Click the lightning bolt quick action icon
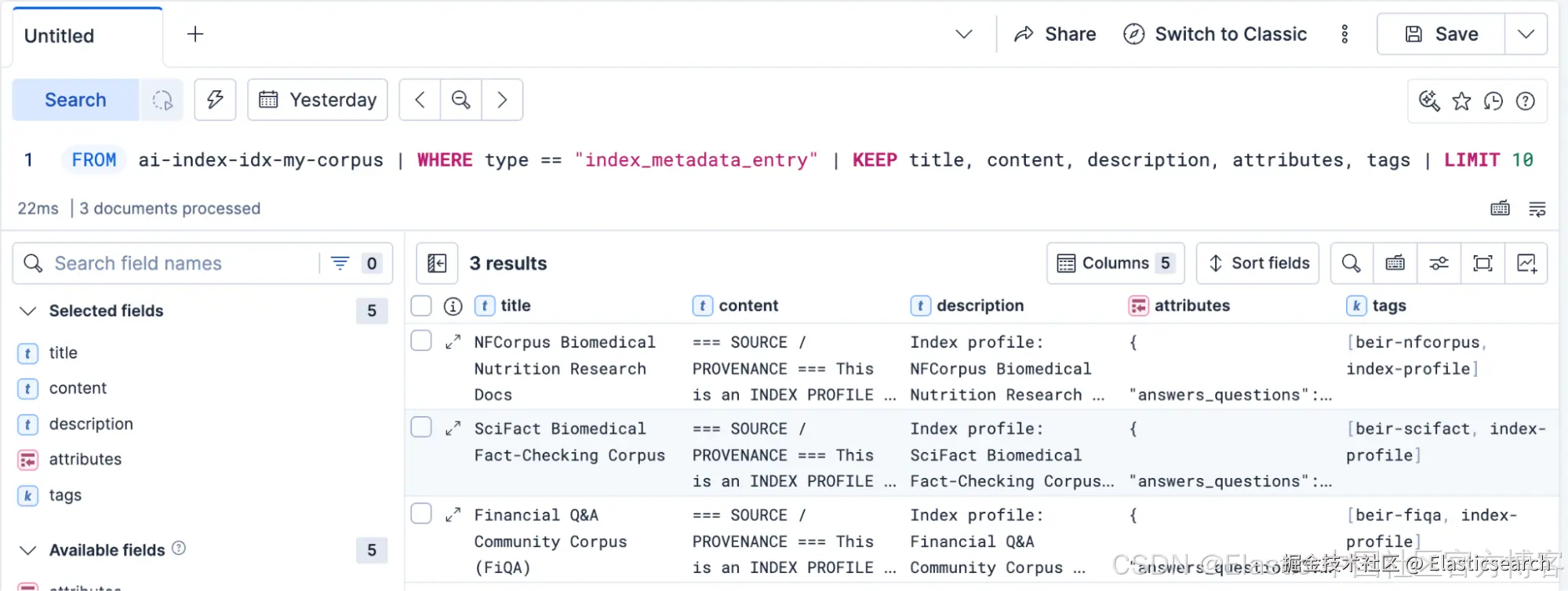Viewport: 1568px width, 591px height. 215,100
